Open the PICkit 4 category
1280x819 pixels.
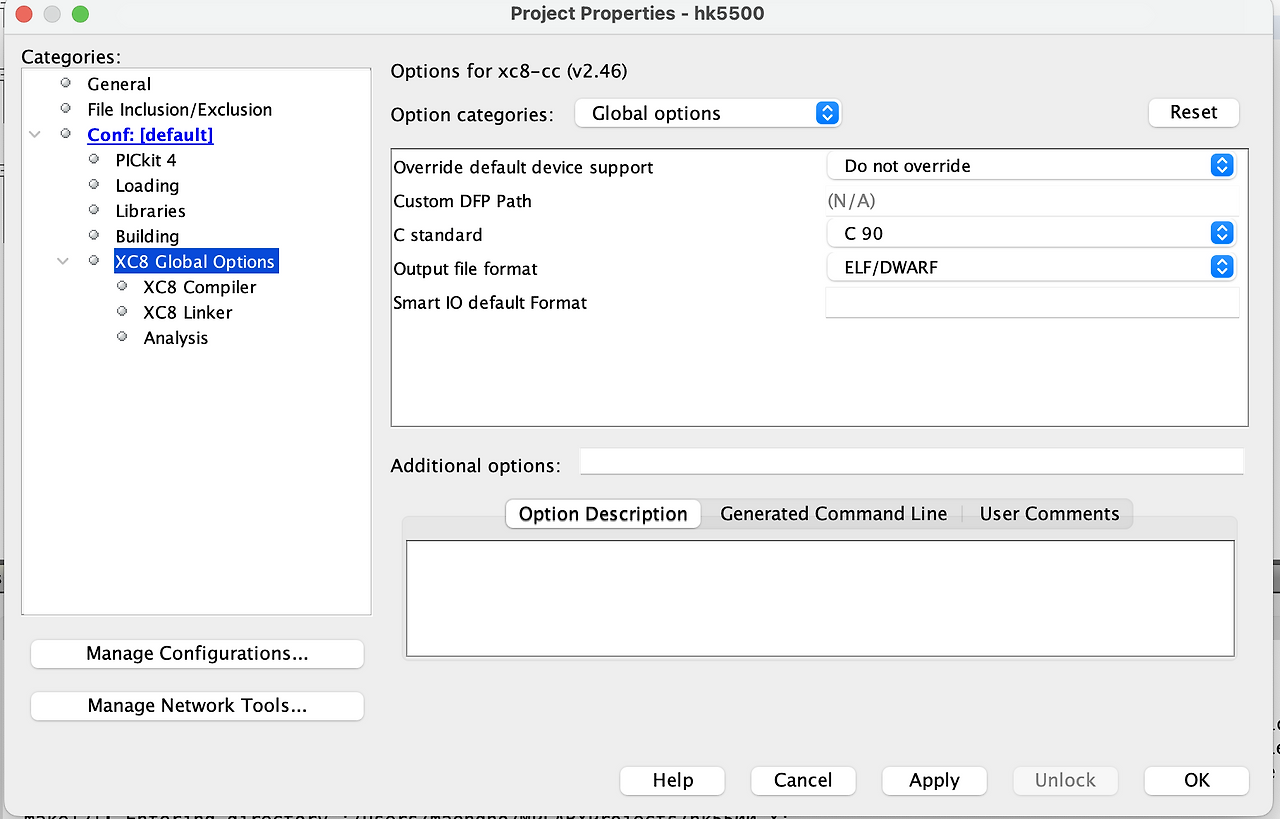(146, 160)
